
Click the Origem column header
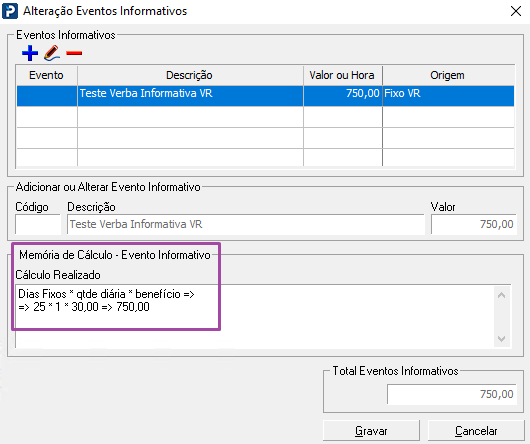tap(448, 75)
